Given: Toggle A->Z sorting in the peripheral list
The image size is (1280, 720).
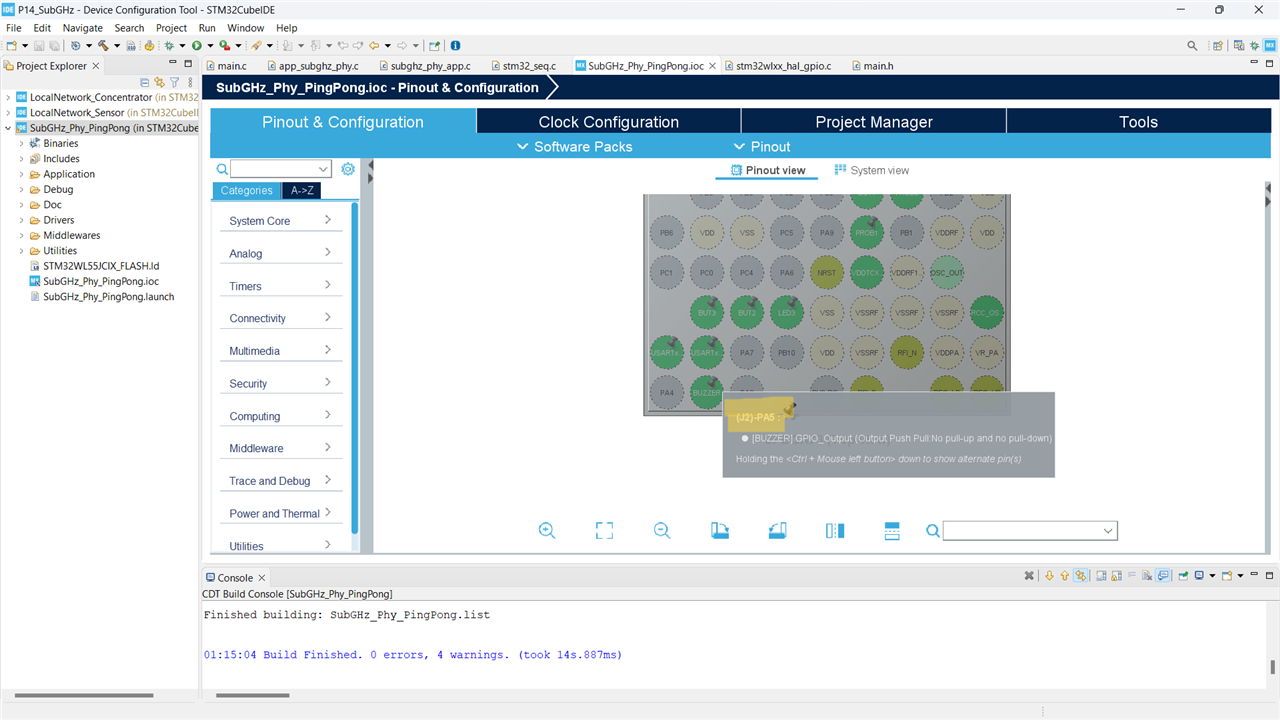Looking at the screenshot, I should 302,191.
